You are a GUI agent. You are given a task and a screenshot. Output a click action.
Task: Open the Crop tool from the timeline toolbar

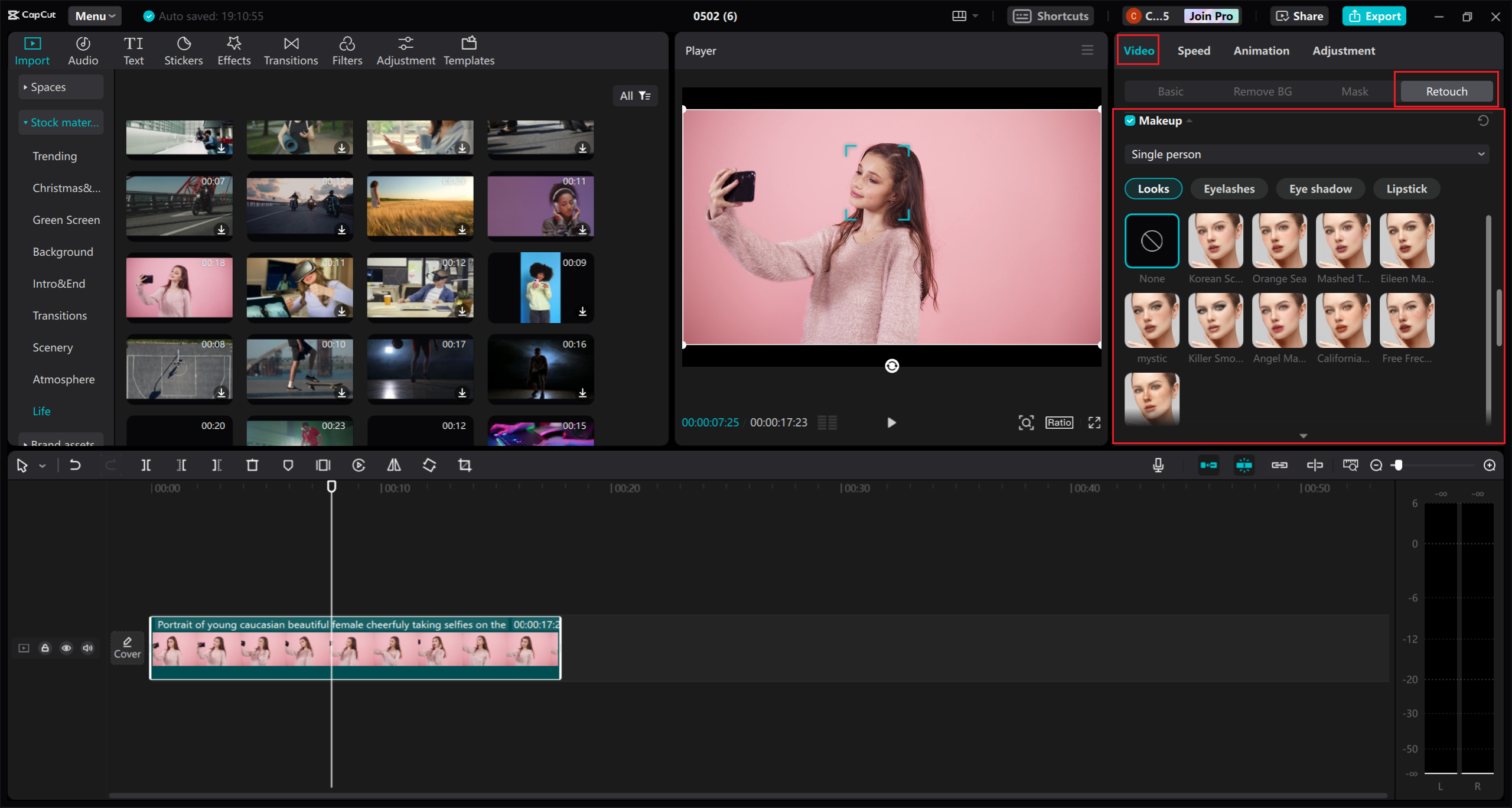(x=464, y=465)
